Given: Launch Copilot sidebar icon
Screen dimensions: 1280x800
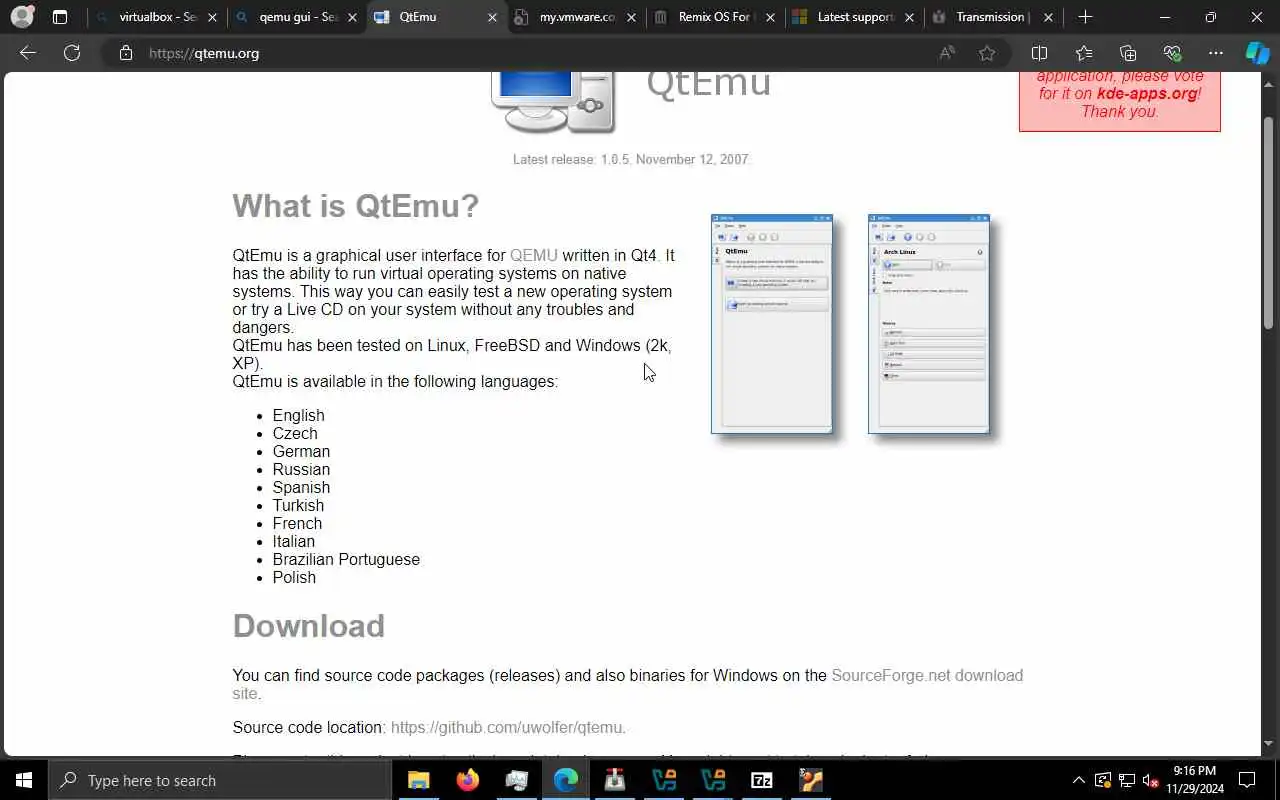Looking at the screenshot, I should pos(1257,53).
